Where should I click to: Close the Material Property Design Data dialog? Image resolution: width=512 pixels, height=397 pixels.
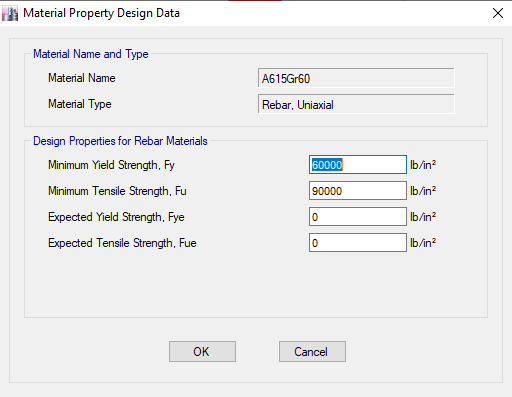pos(498,13)
